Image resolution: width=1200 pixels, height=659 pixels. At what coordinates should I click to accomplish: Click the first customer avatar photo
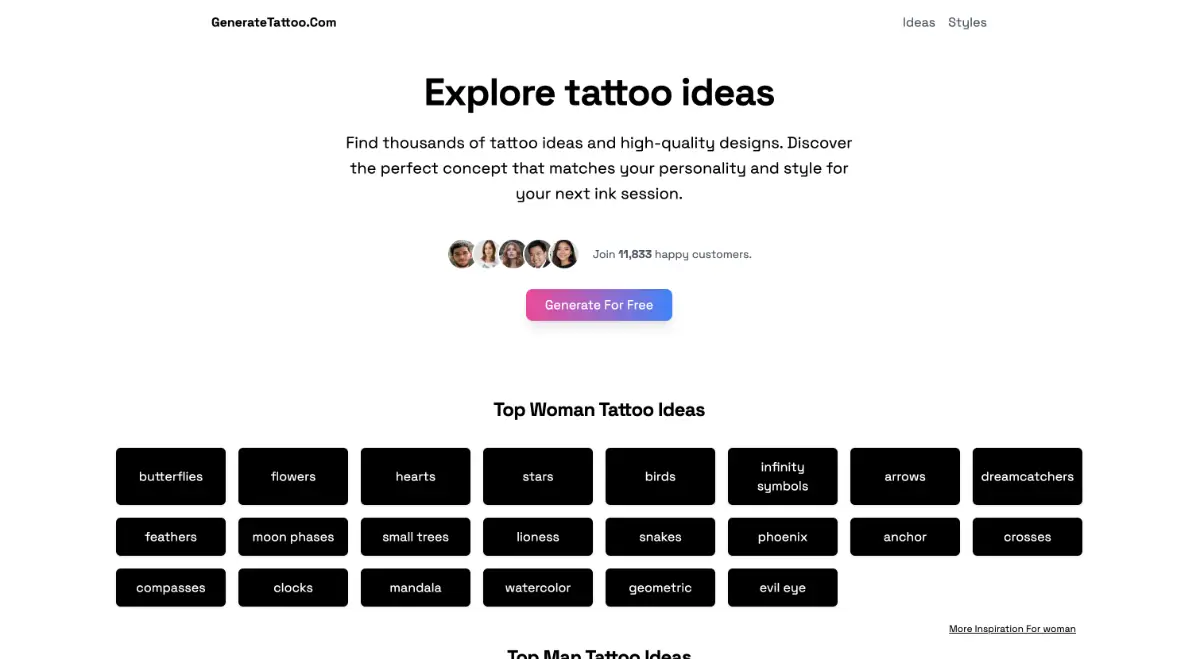pos(462,254)
